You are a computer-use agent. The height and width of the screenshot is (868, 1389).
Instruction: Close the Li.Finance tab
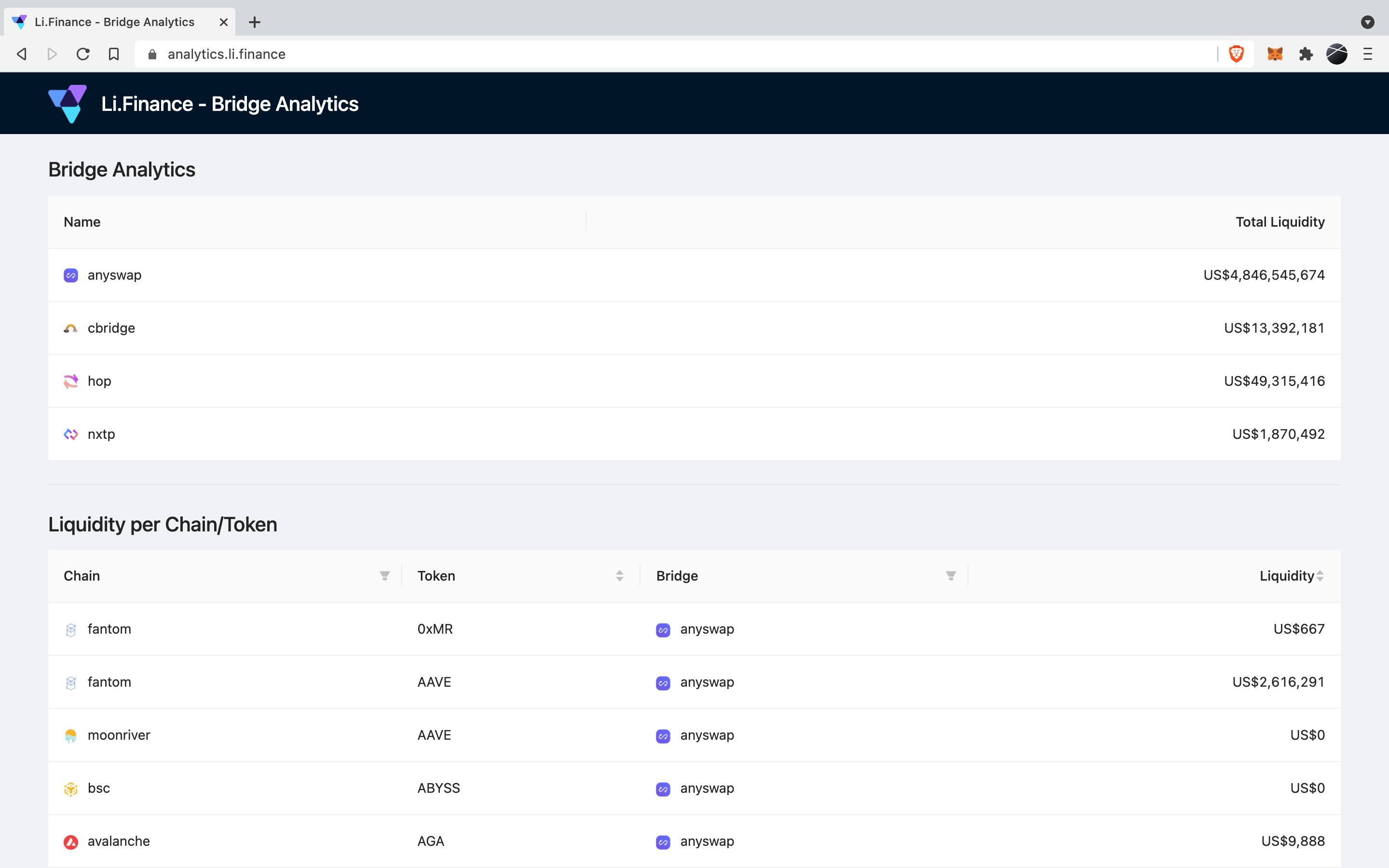224,22
